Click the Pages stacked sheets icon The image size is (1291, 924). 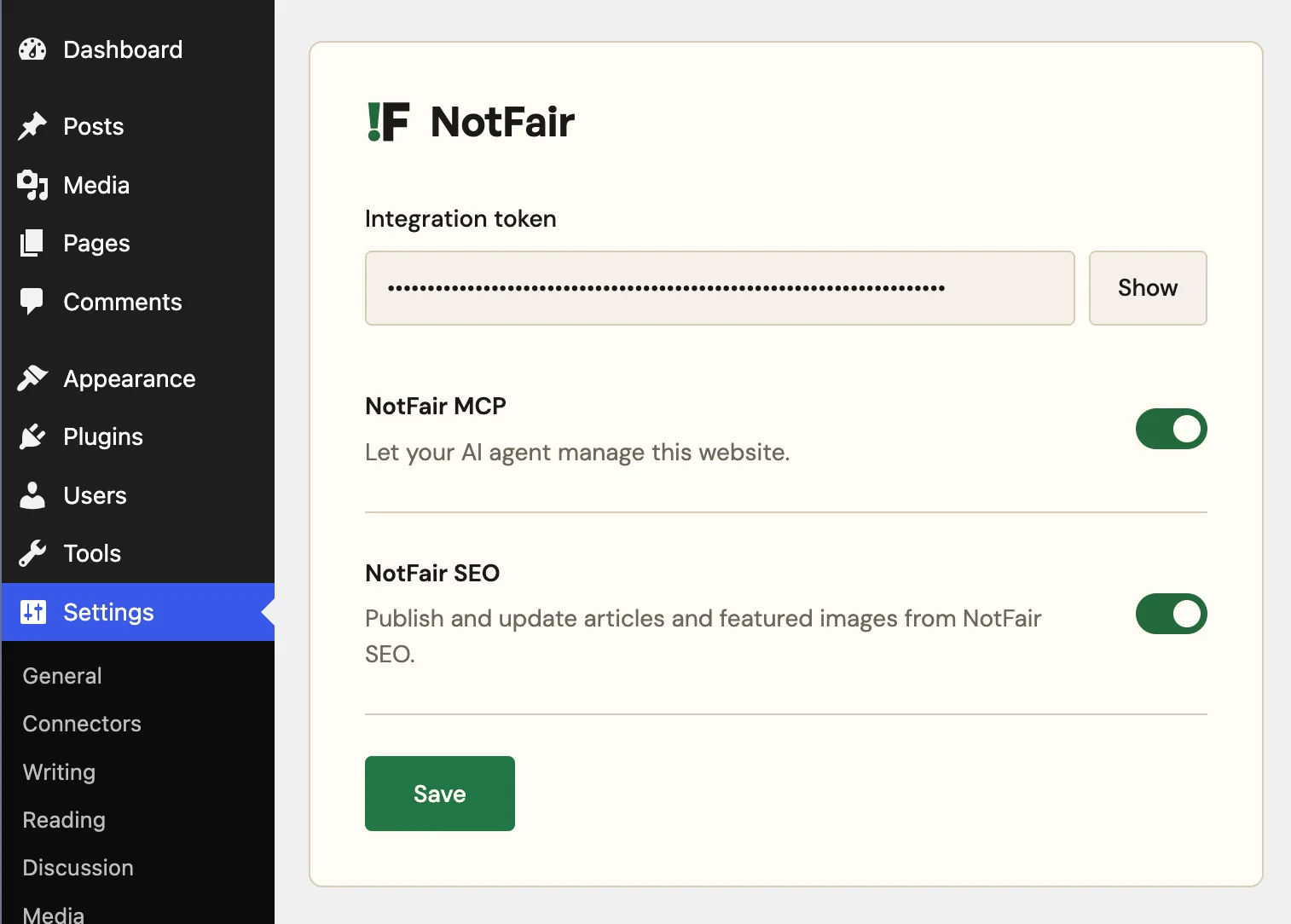(x=32, y=243)
